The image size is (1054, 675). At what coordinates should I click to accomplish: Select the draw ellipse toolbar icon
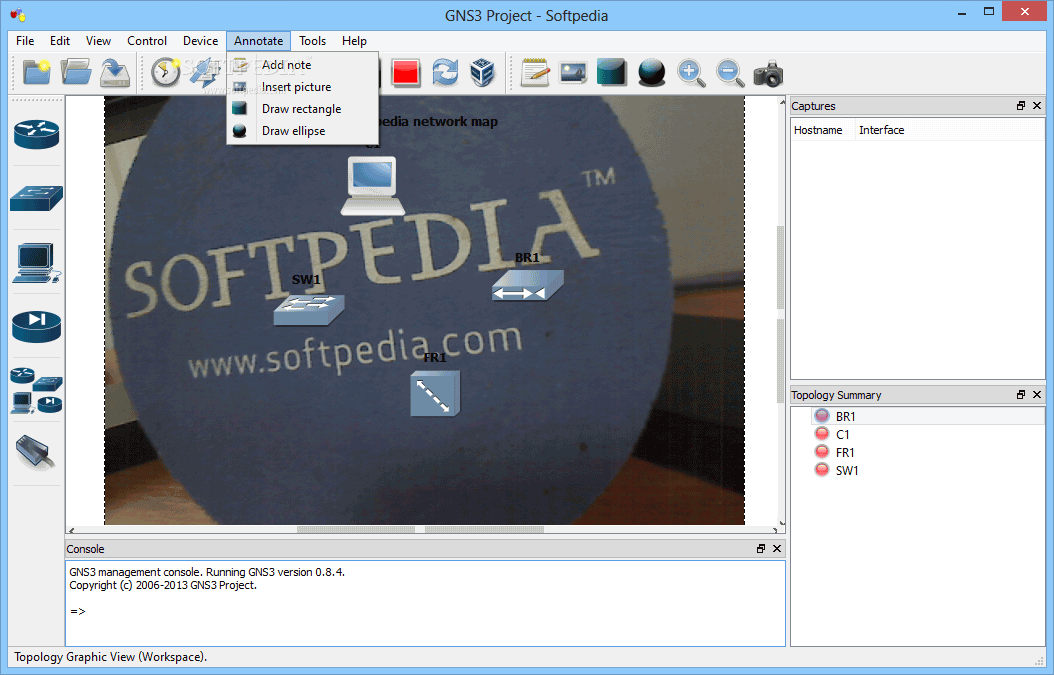651,72
